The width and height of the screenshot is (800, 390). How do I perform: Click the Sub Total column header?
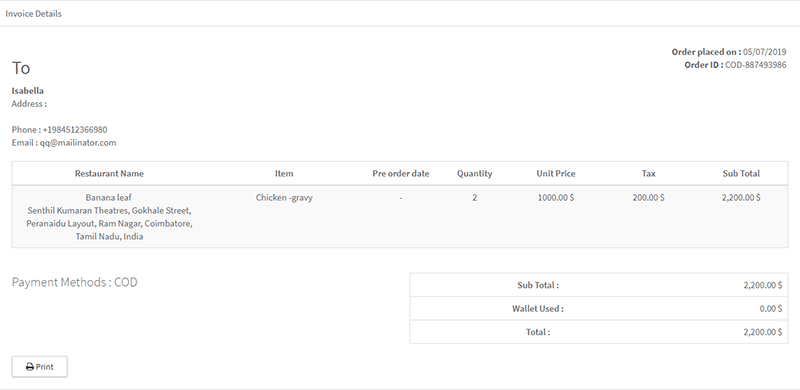point(741,174)
